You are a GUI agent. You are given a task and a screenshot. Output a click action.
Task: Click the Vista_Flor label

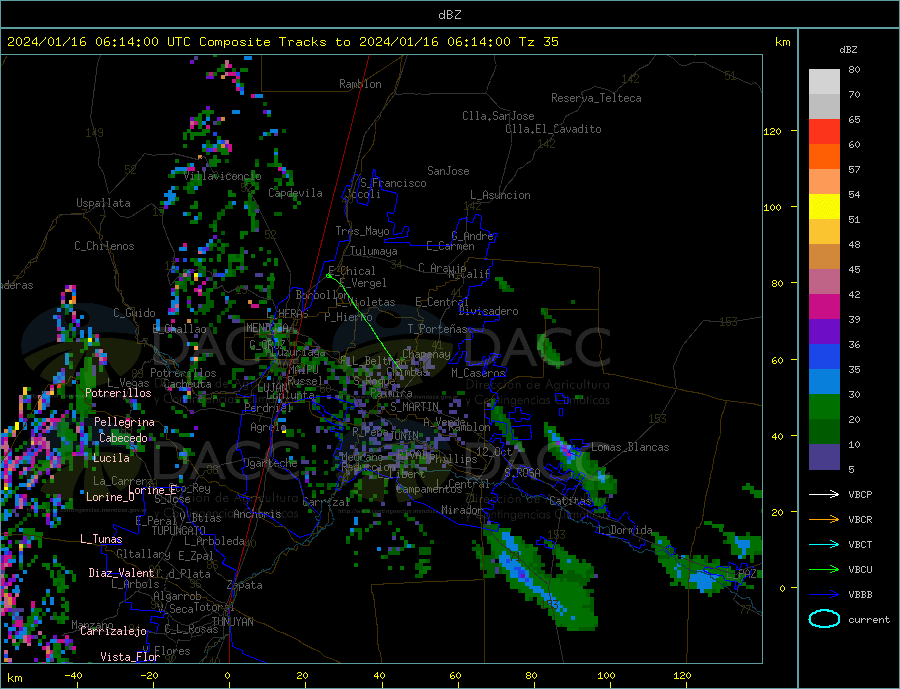click(130, 657)
